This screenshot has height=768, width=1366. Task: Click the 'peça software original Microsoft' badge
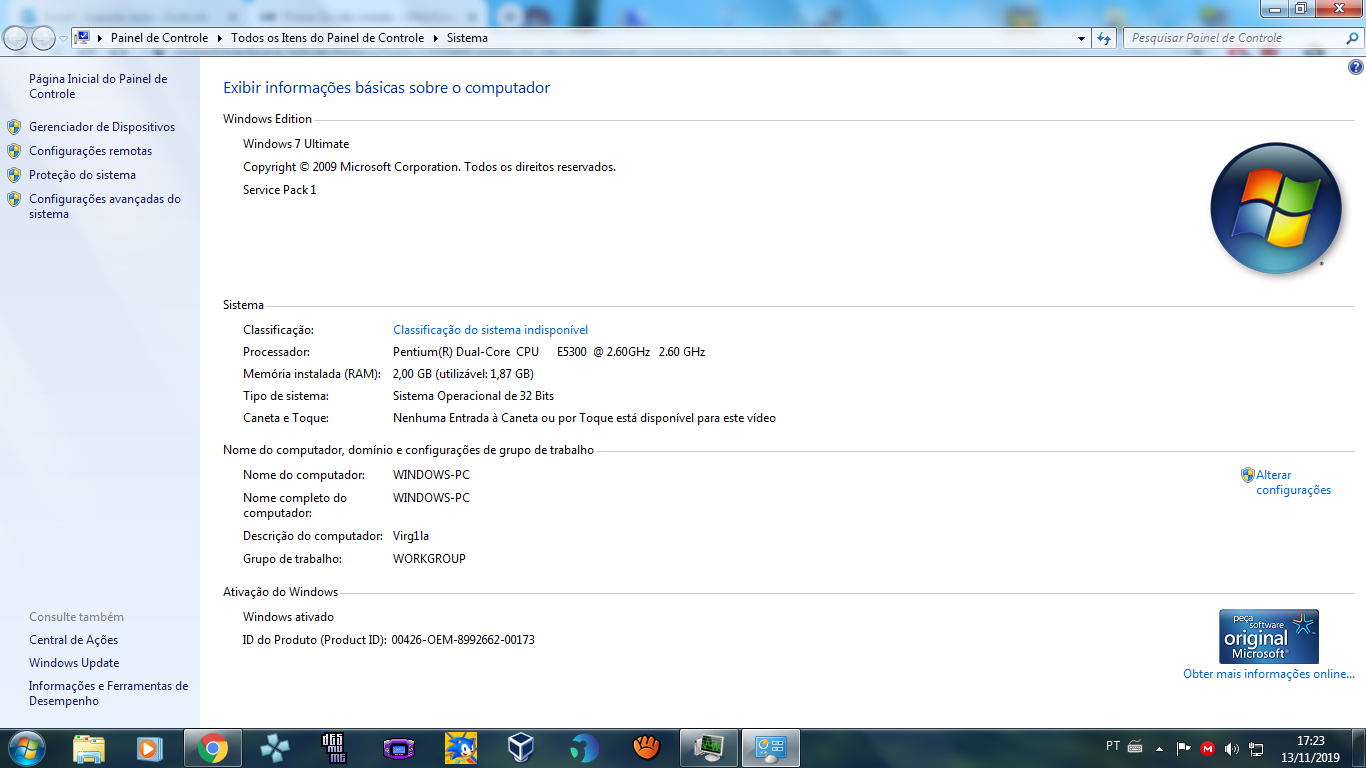click(x=1269, y=636)
